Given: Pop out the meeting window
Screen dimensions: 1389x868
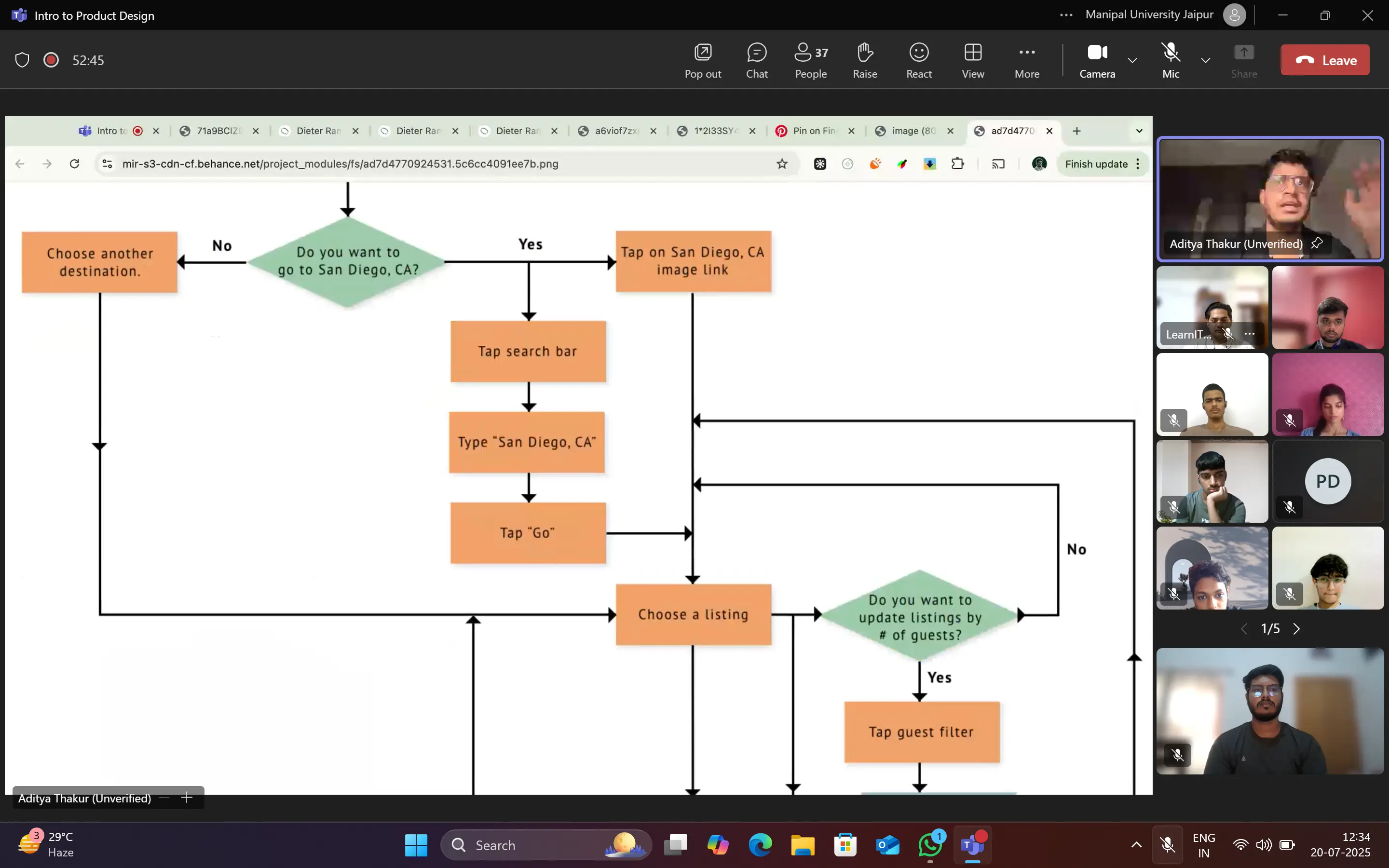Looking at the screenshot, I should pyautogui.click(x=703, y=59).
